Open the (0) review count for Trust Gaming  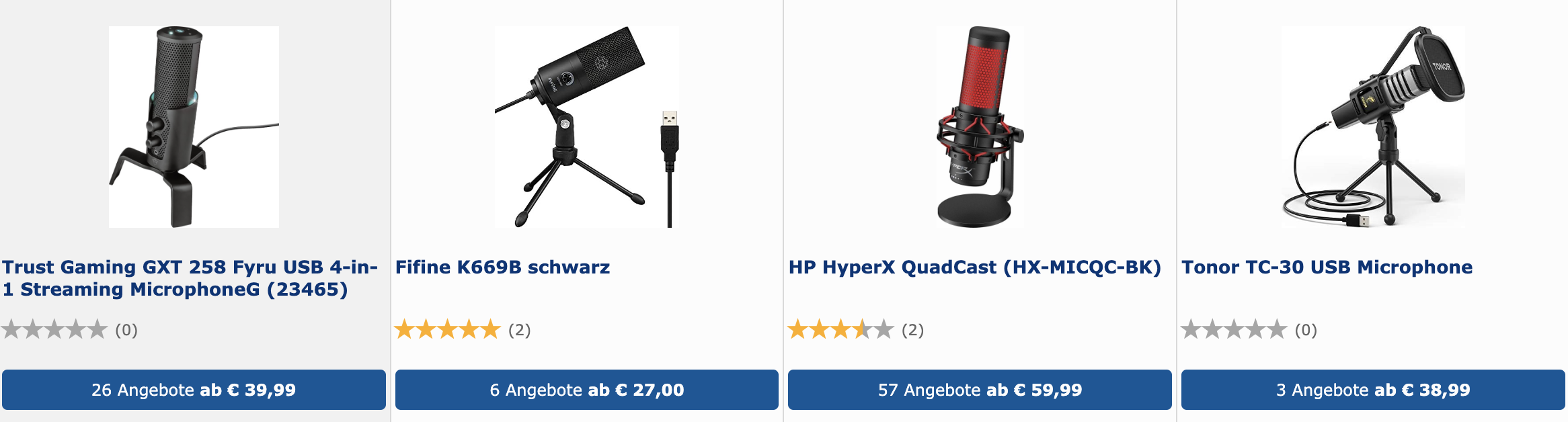tap(126, 330)
